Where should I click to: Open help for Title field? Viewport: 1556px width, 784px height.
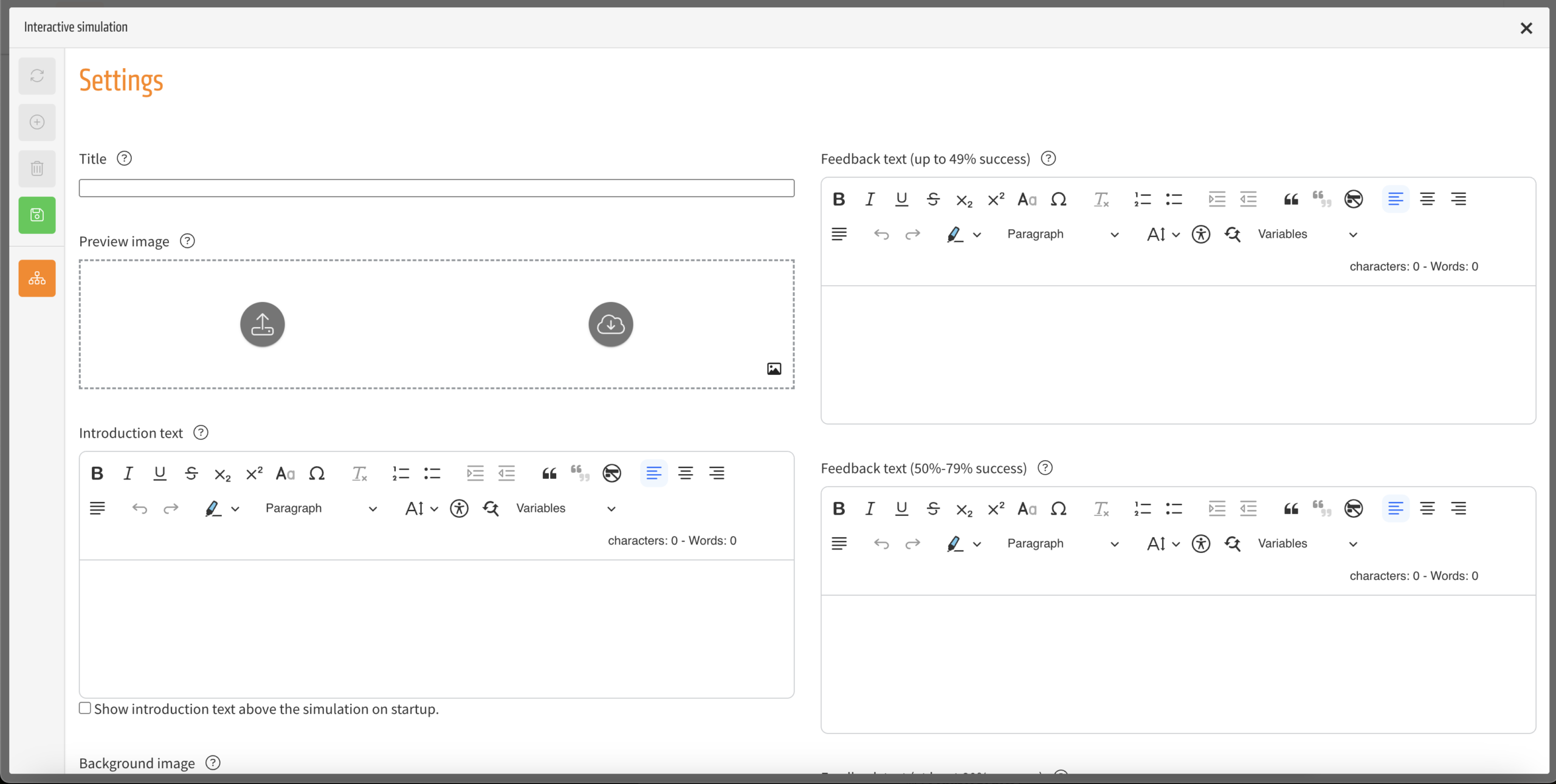click(124, 159)
